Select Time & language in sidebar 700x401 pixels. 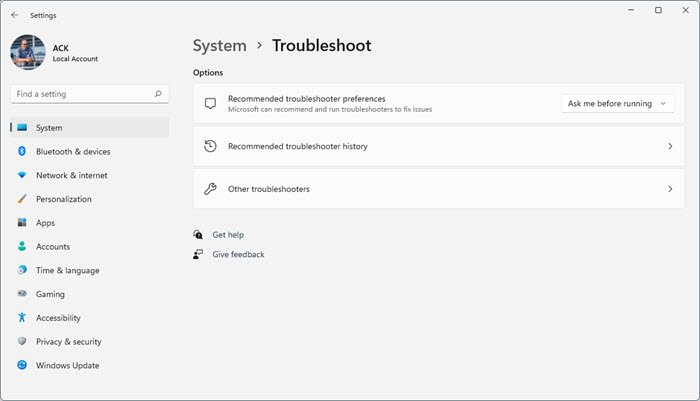pyautogui.click(x=67, y=270)
